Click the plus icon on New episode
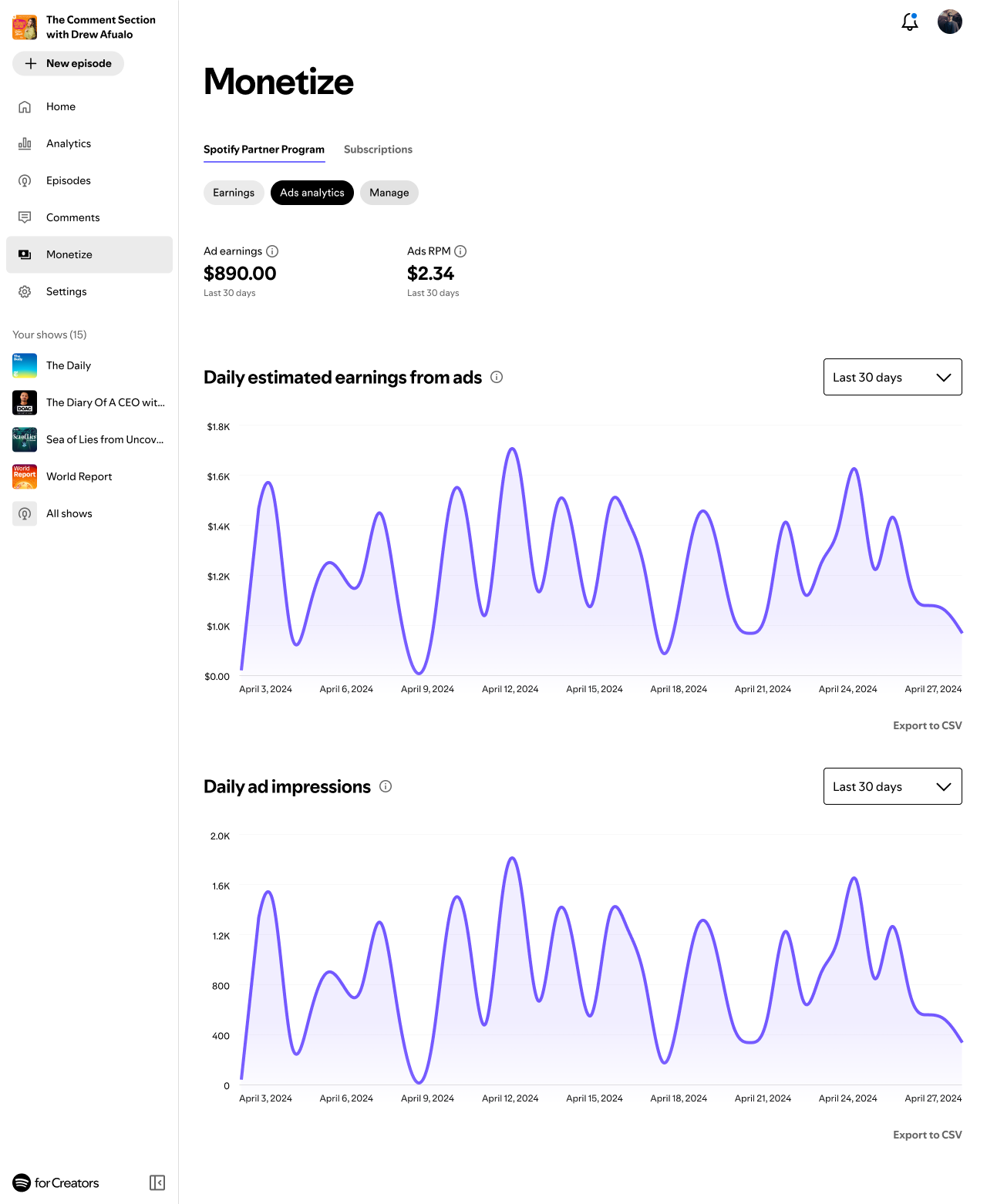Image resolution: width=987 pixels, height=1204 pixels. pos(31,63)
